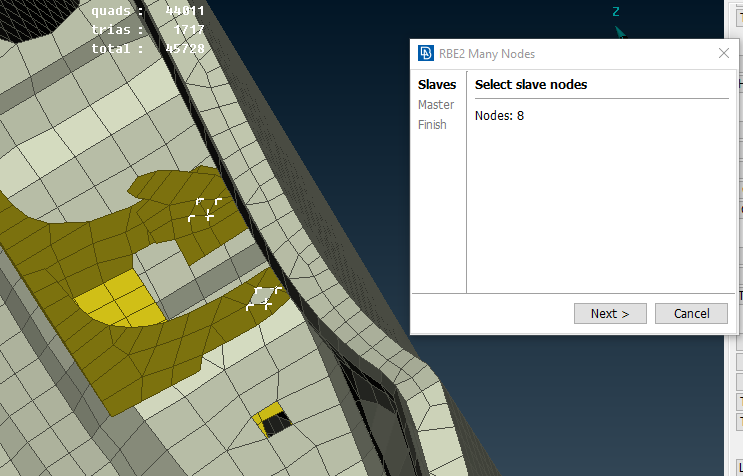743x476 pixels.
Task: Go to the Finish wizard step
Action: (432, 125)
